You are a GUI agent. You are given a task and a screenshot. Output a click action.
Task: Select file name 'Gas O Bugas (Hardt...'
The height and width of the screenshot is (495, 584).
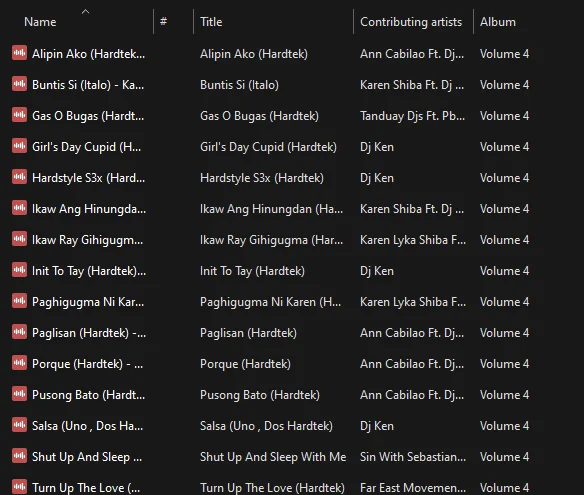(x=88, y=116)
